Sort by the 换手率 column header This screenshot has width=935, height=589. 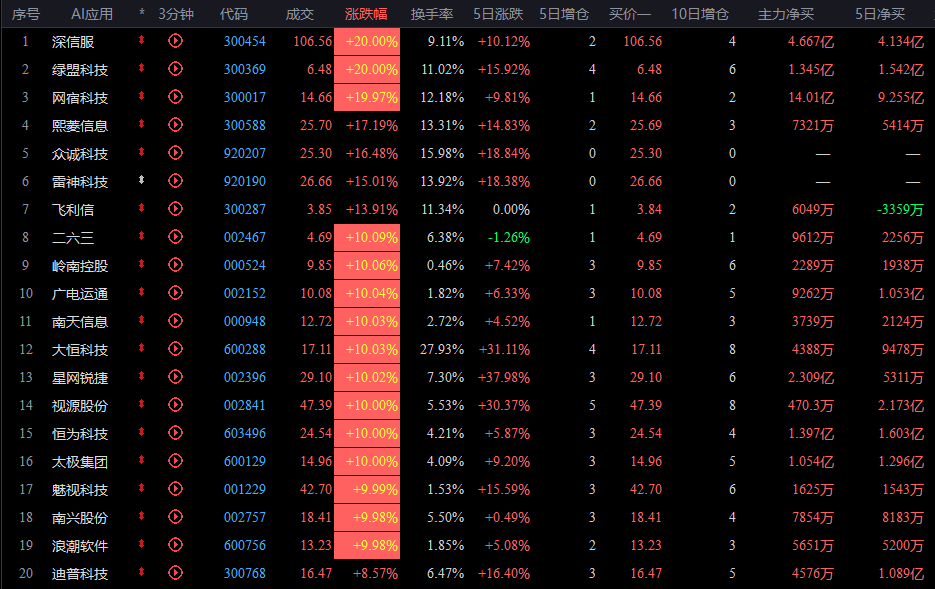click(x=432, y=14)
